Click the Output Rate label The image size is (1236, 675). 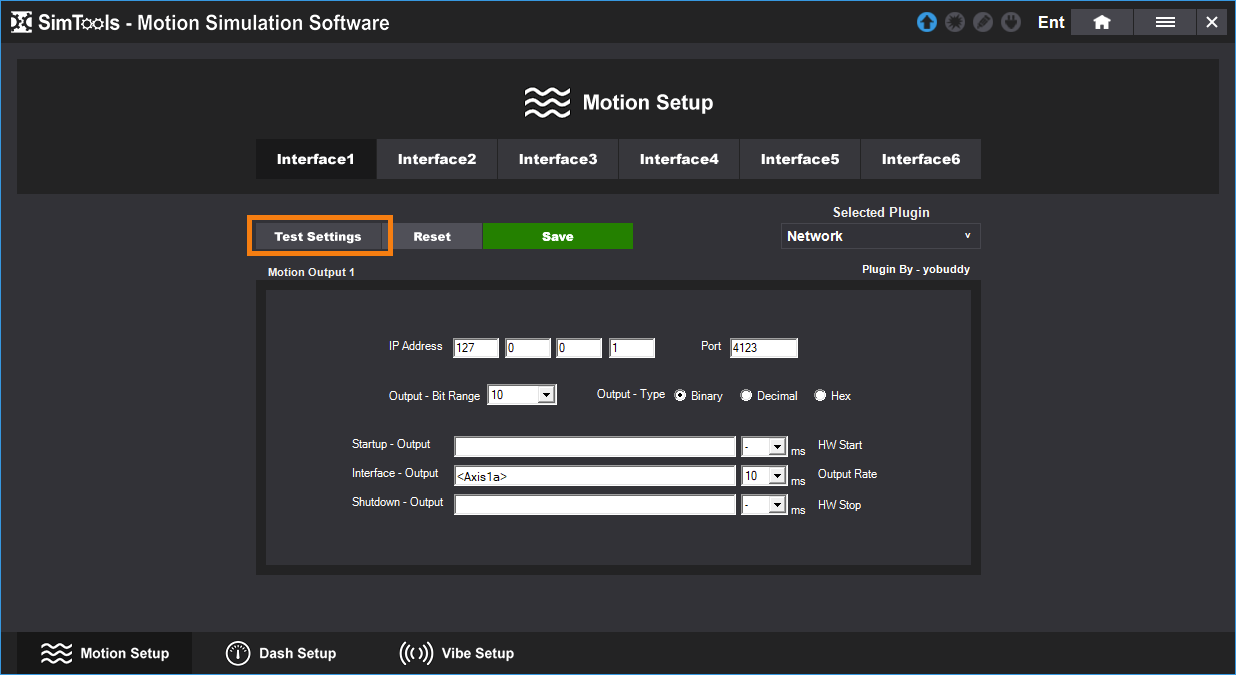pos(847,474)
